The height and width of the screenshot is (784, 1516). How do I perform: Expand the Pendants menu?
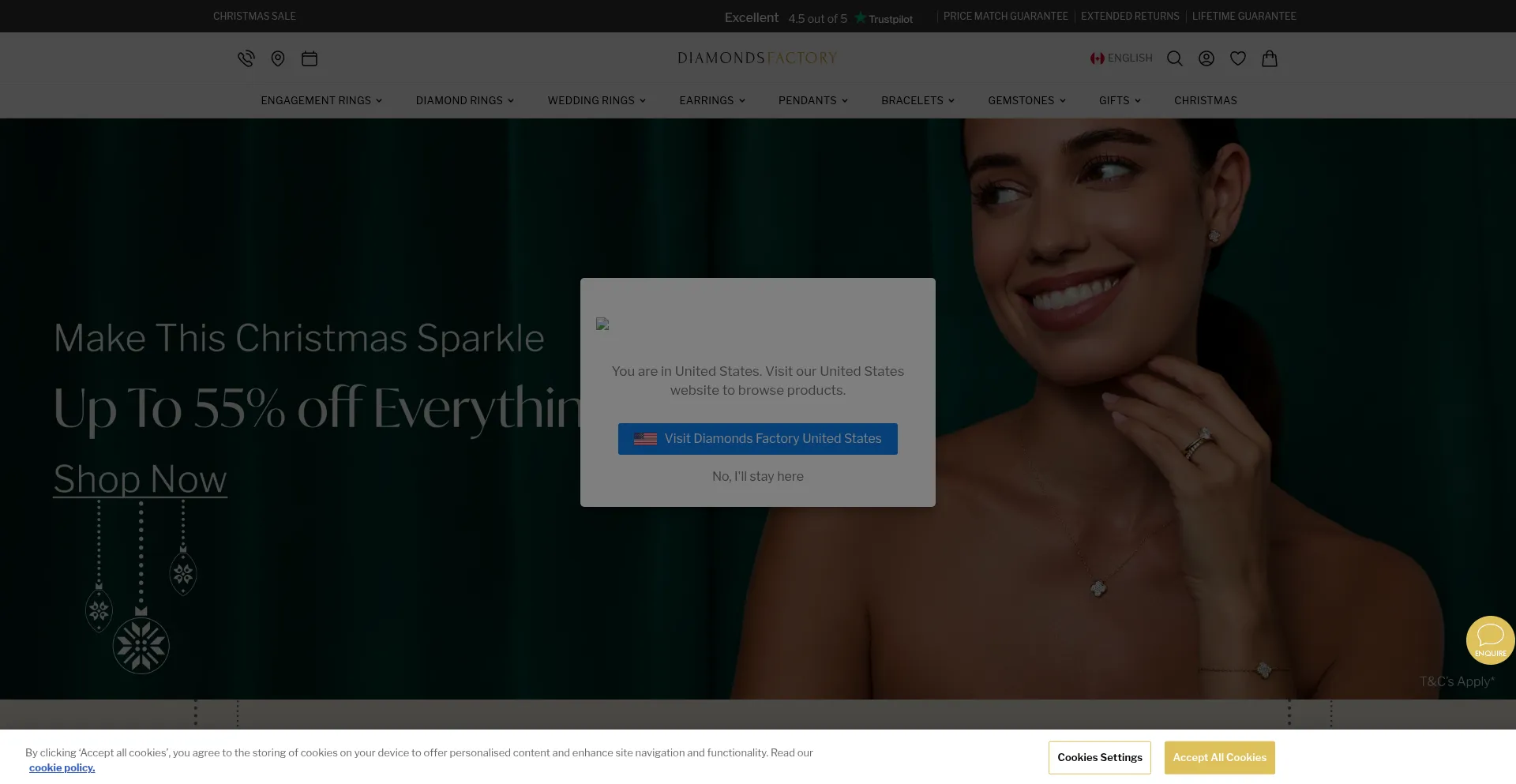tap(813, 100)
